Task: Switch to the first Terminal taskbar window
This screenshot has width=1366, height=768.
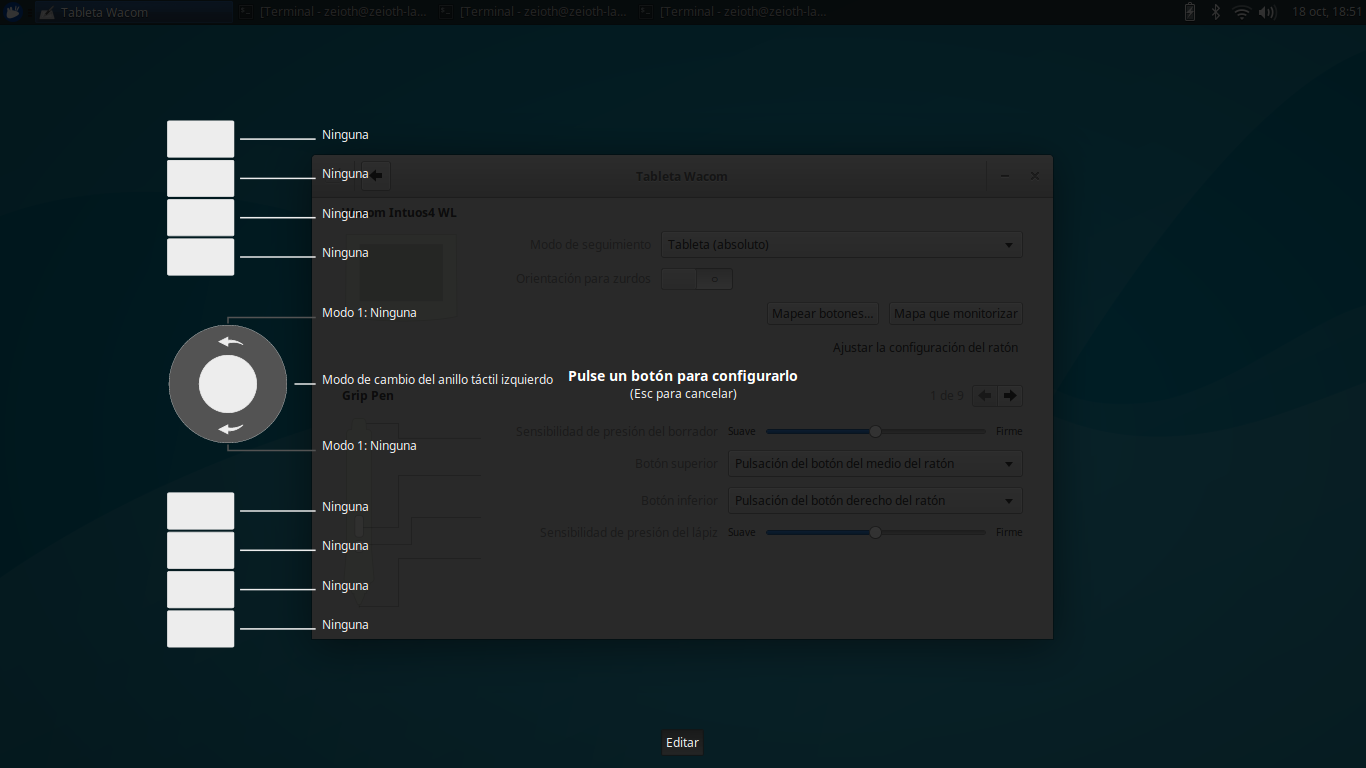Action: coord(335,12)
